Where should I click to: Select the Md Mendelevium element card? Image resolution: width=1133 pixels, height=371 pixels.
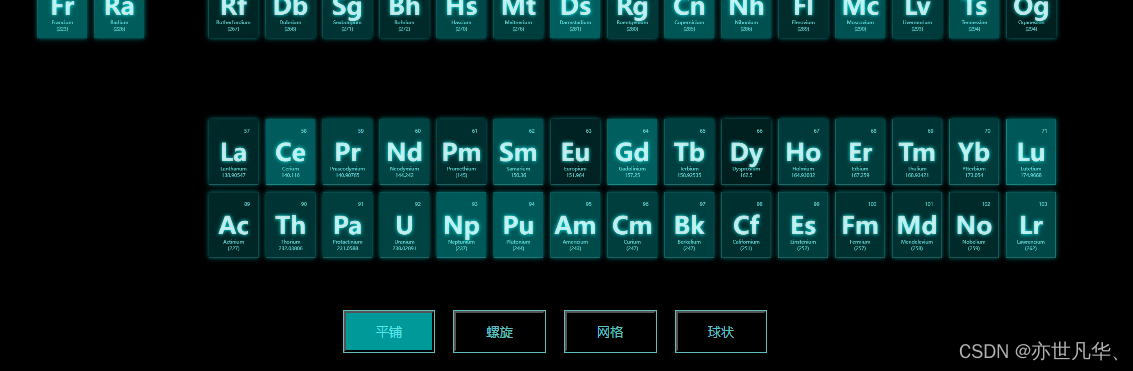(917, 225)
